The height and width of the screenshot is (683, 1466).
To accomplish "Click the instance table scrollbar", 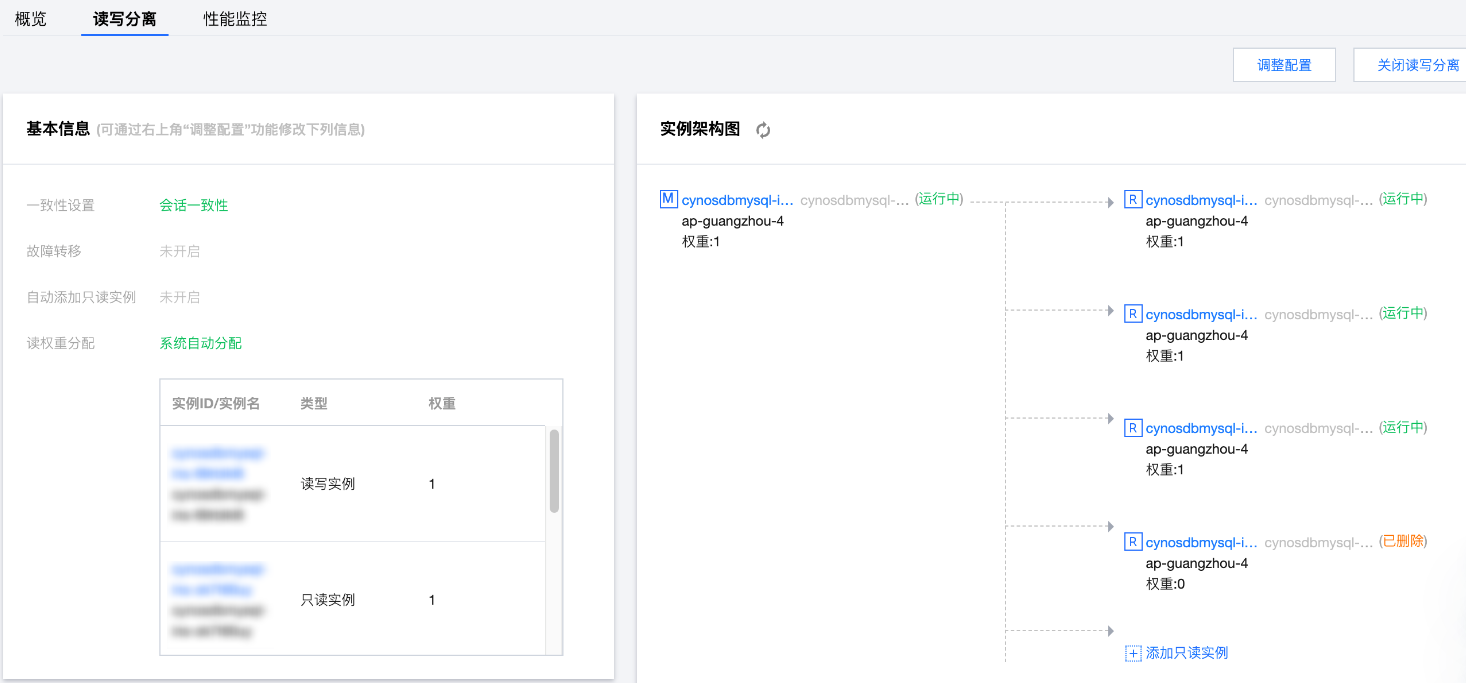I will pos(554,471).
